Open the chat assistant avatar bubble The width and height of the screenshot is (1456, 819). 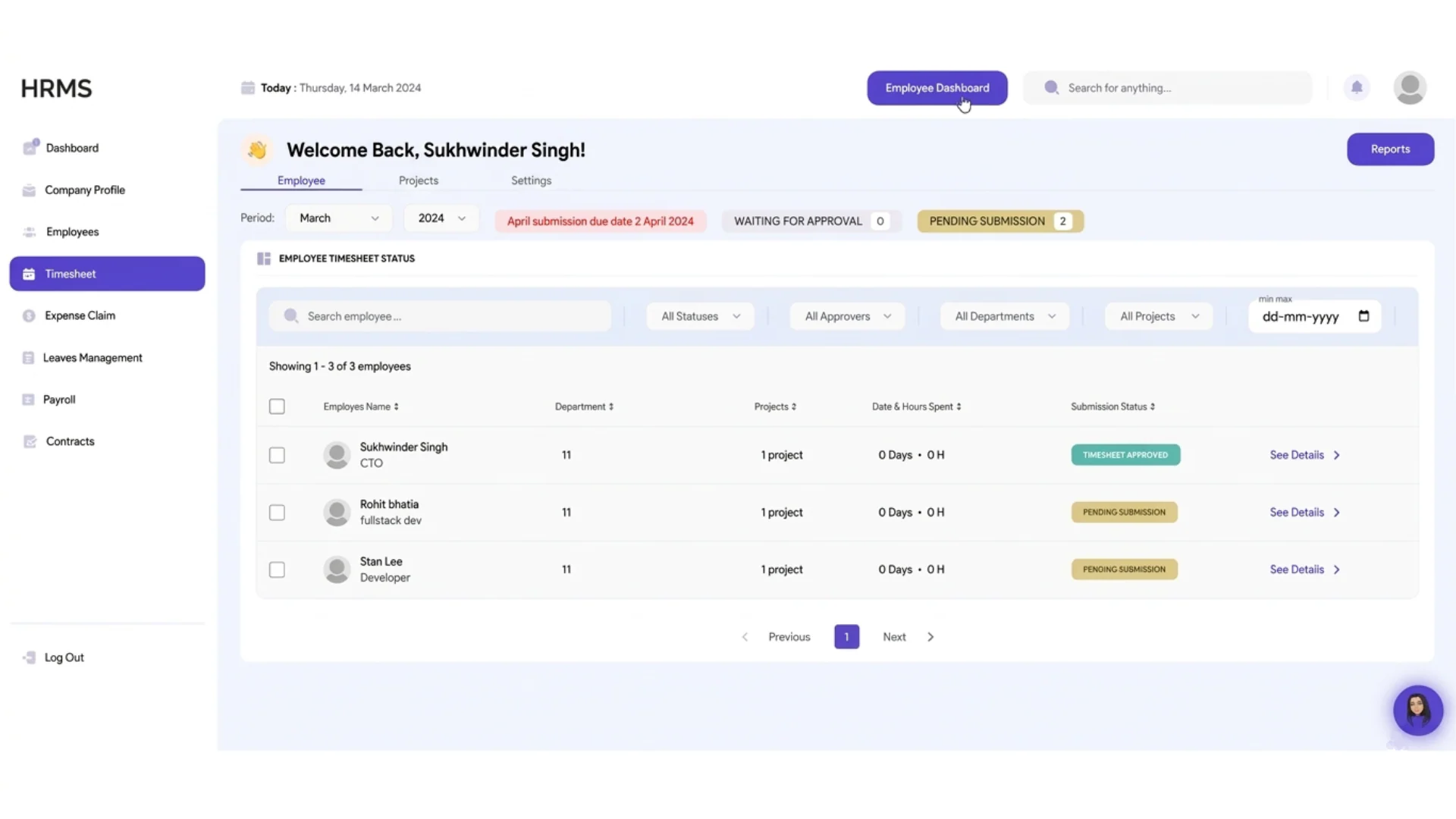[1417, 711]
